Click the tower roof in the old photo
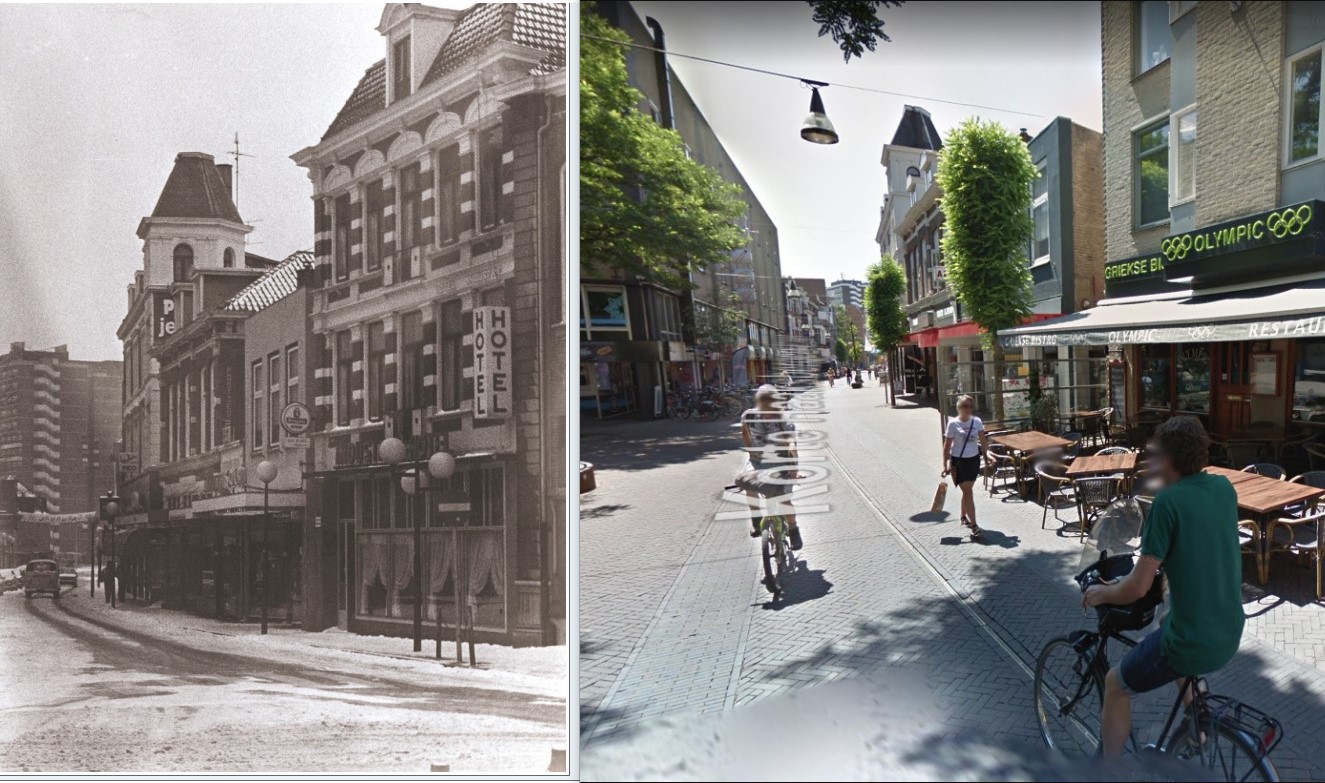This screenshot has height=783, width=1325. tap(195, 189)
